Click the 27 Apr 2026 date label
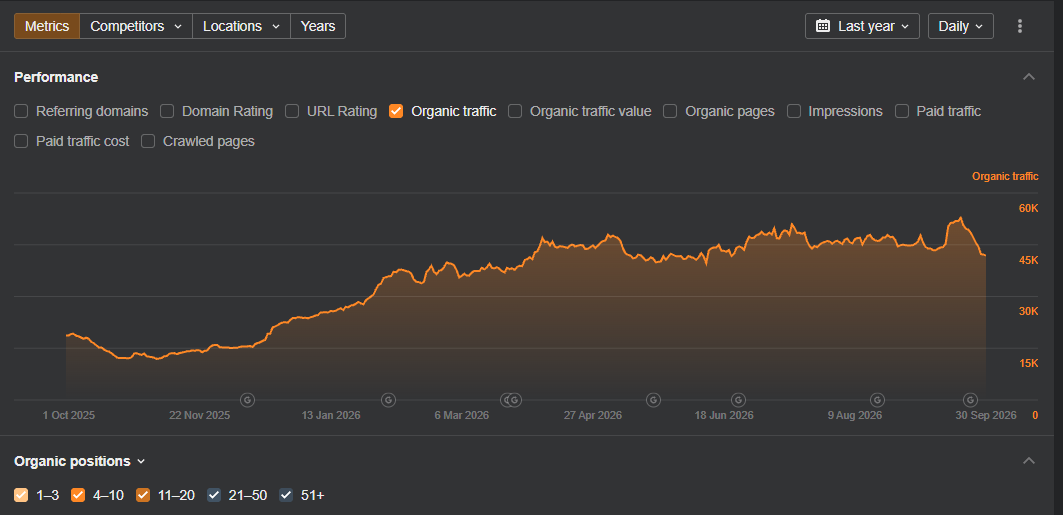The image size is (1063, 515). pyautogui.click(x=593, y=415)
